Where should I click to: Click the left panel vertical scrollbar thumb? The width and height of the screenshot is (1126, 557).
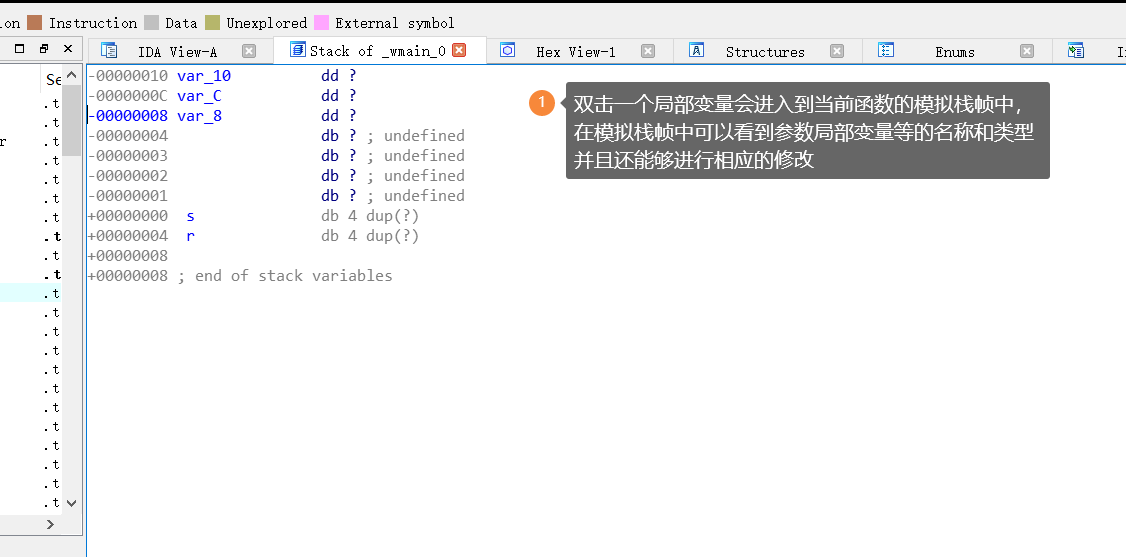[x=71, y=120]
